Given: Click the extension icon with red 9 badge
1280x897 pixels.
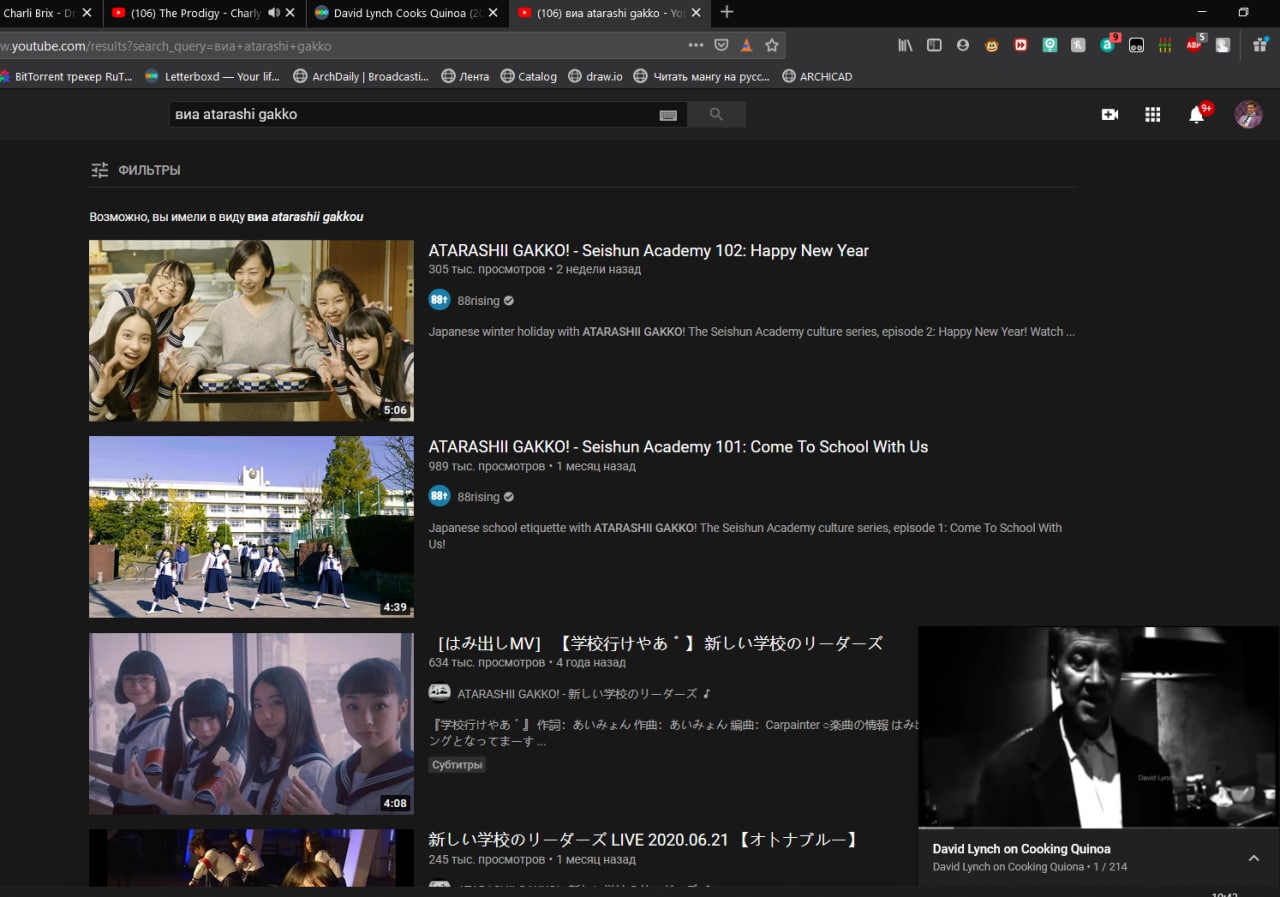Looking at the screenshot, I should [x=1109, y=44].
